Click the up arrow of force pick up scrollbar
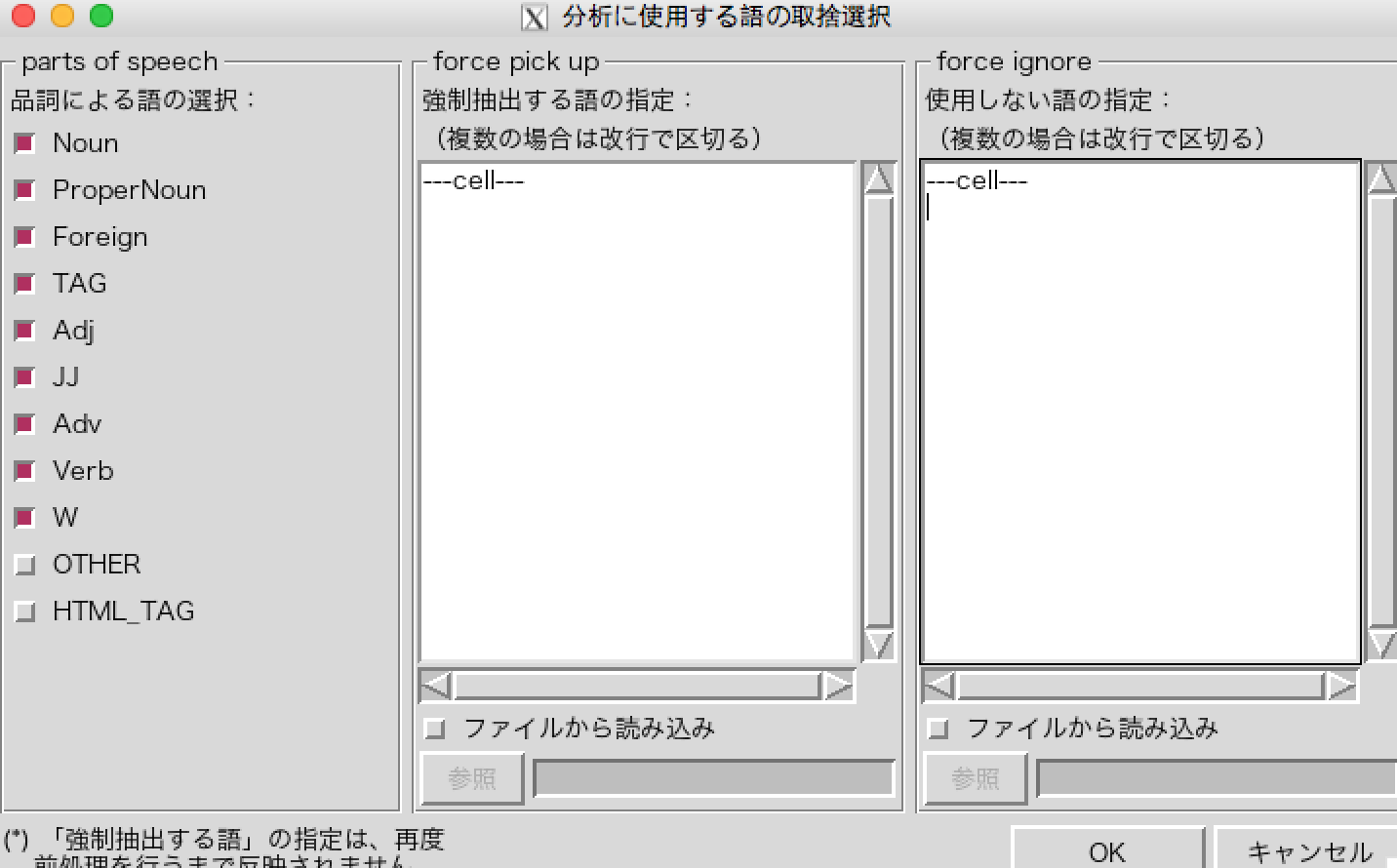This screenshot has width=1397, height=868. [x=878, y=178]
